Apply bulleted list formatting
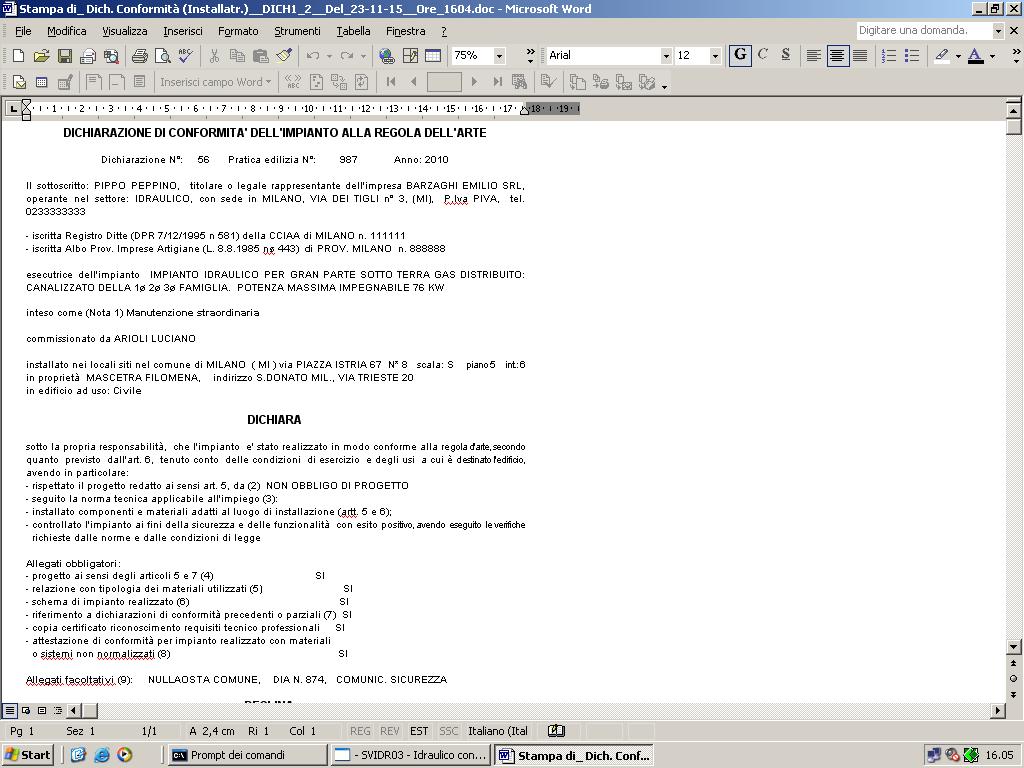Image resolution: width=1024 pixels, height=768 pixels. point(912,56)
